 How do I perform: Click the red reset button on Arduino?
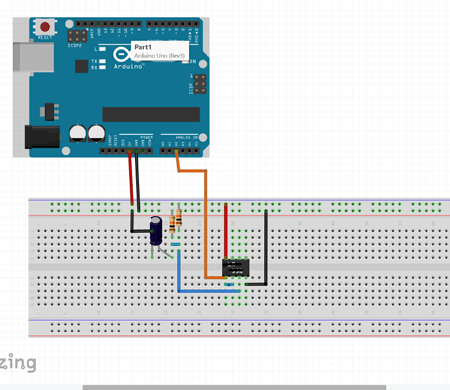click(45, 27)
